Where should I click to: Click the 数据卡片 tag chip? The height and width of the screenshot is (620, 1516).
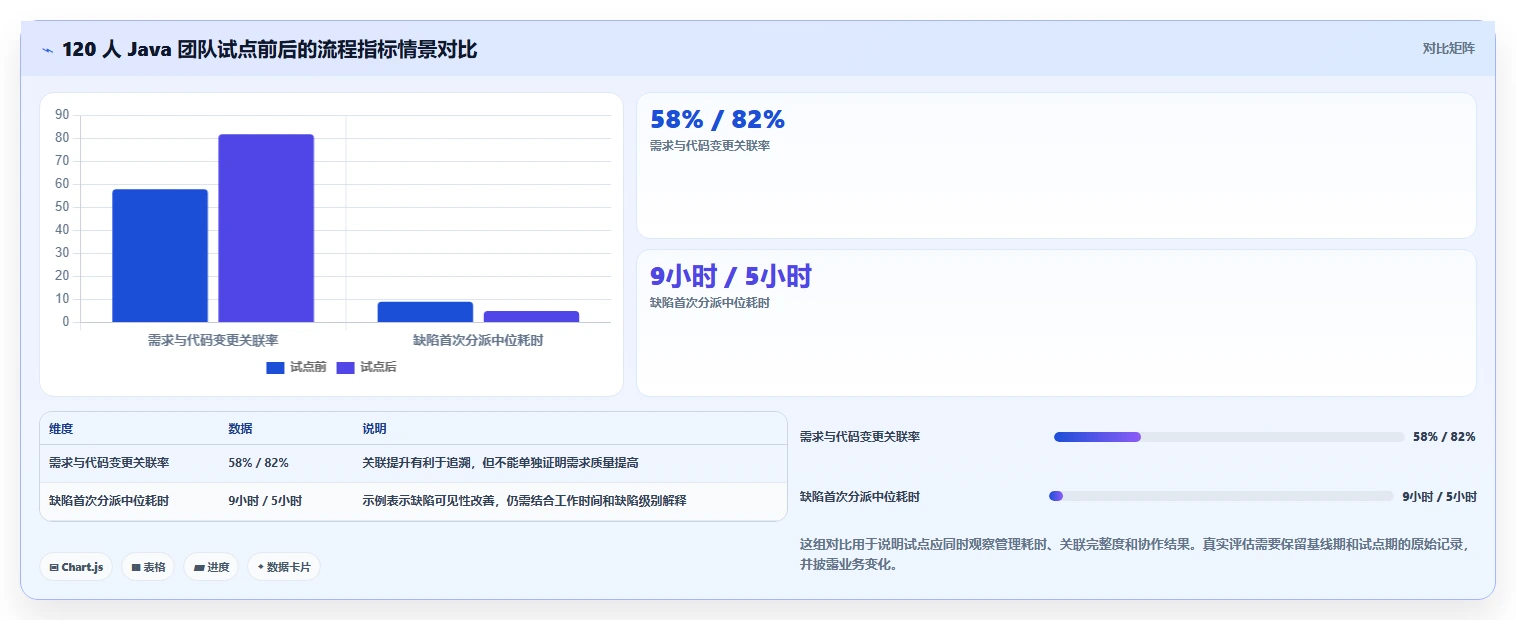(x=284, y=567)
